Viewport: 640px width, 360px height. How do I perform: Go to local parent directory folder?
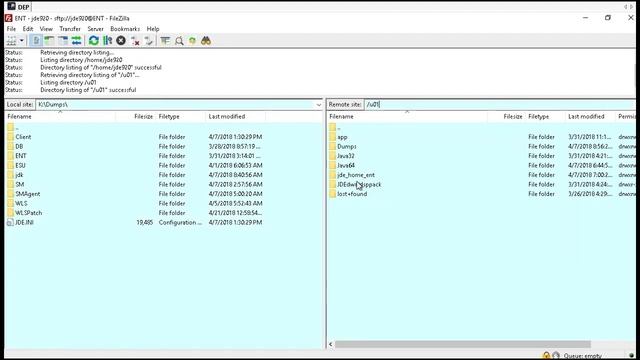(x=12, y=127)
